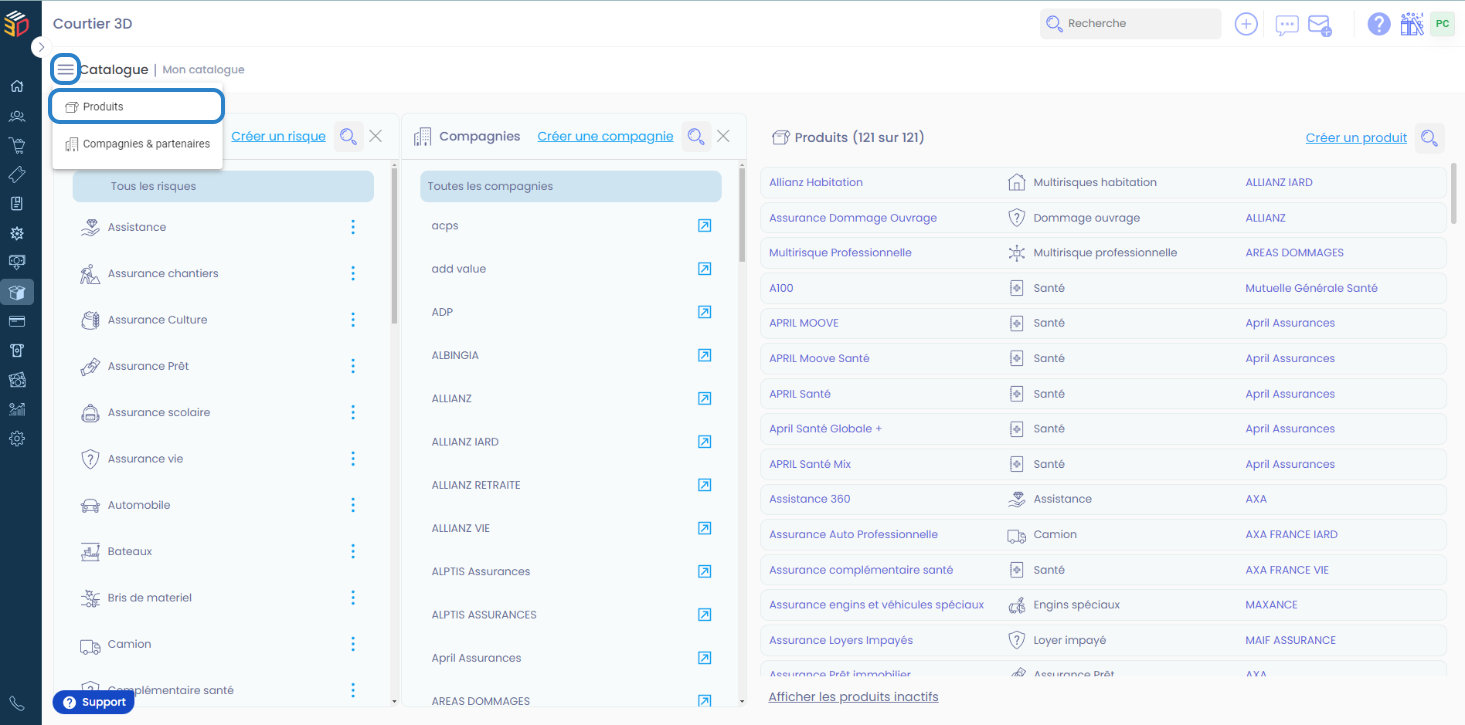Select Compagnies & partenaires menu entry
This screenshot has height=725, width=1465.
coord(137,144)
